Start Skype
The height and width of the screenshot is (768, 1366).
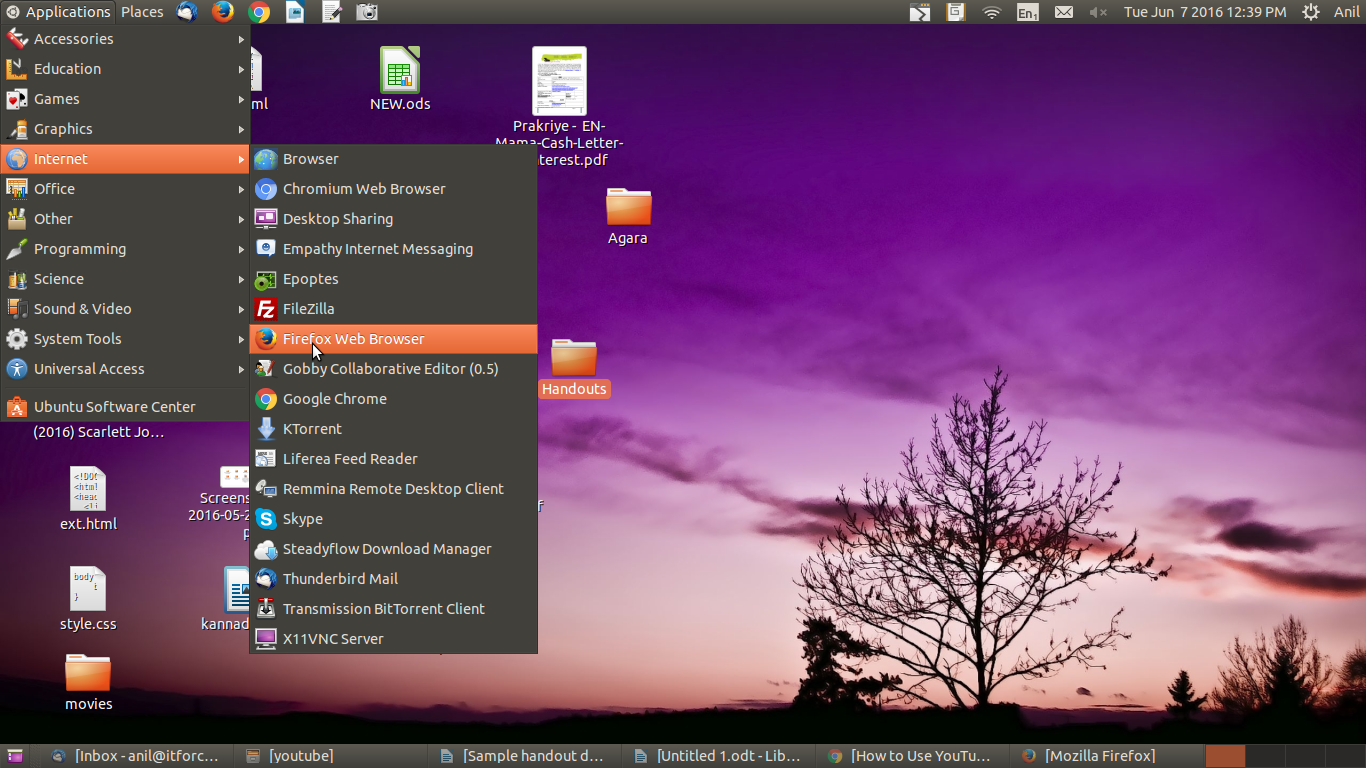[393, 519]
